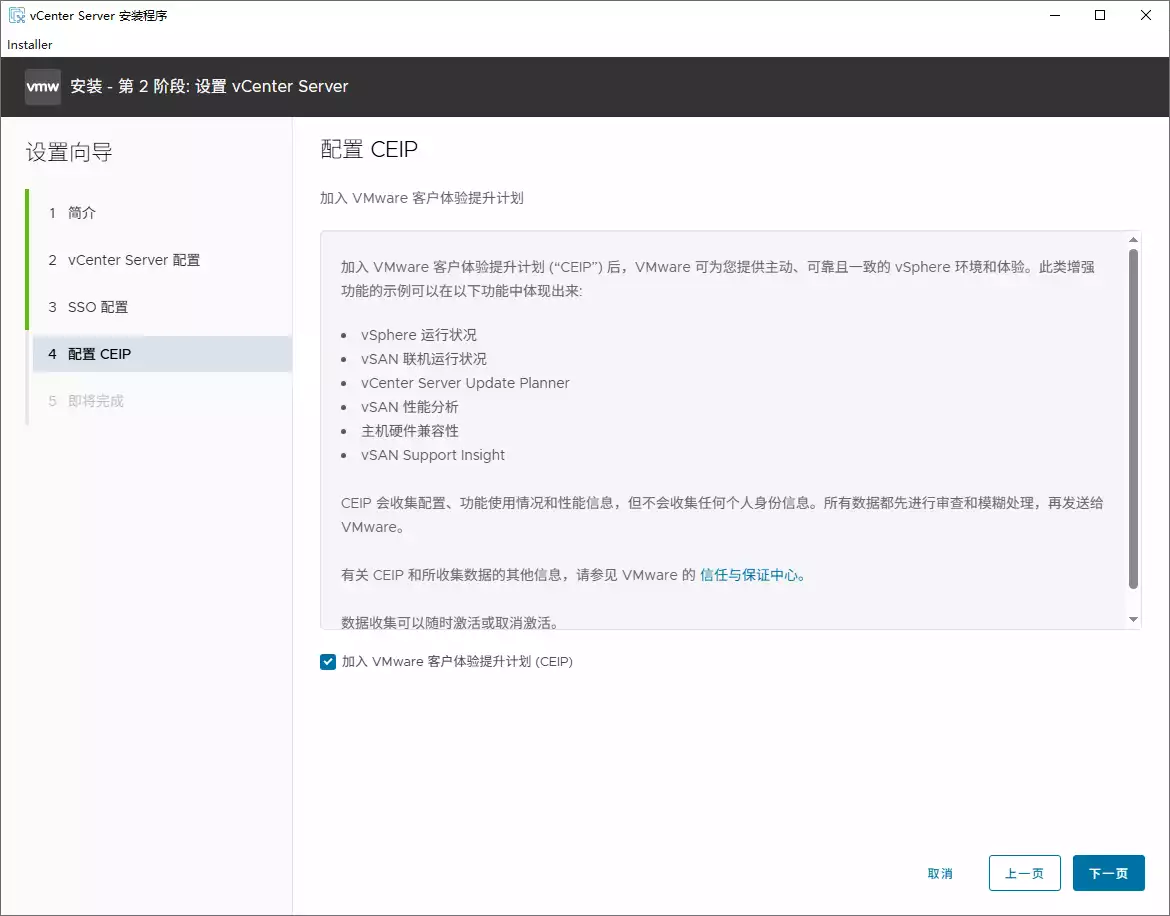Viewport: 1170px width, 916px height.
Task: Click the CEIP text scrollbar thumb
Action: (x=1133, y=419)
